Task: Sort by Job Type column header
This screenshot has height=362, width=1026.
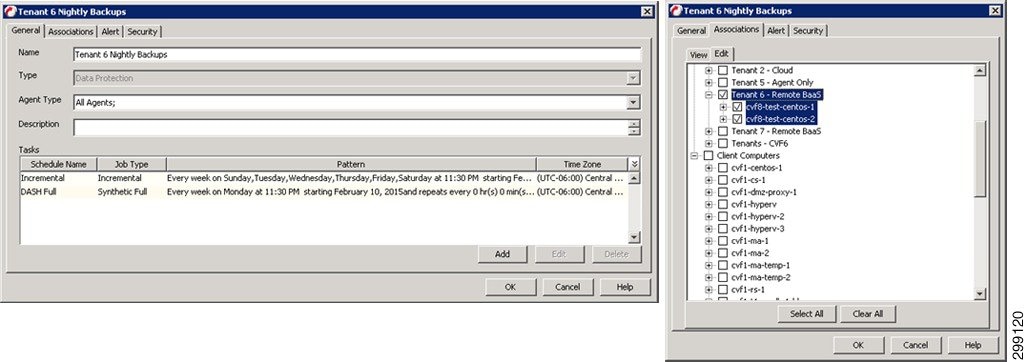Action: point(132,164)
